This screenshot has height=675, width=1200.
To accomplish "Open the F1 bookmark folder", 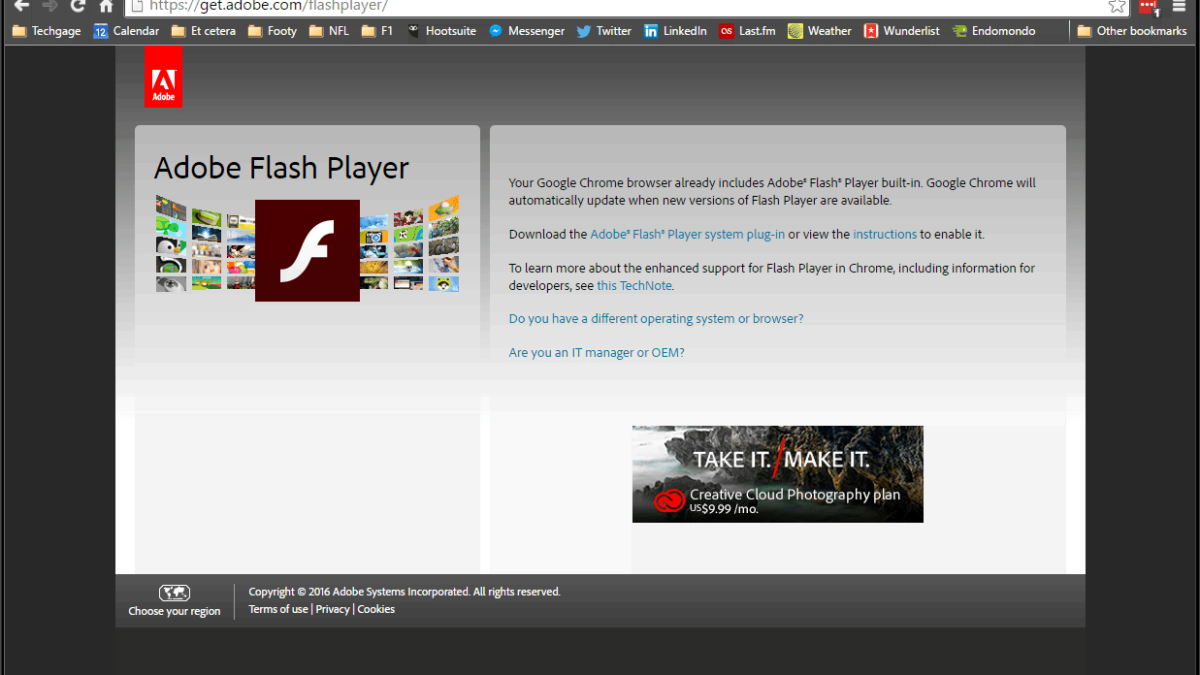I will (x=377, y=31).
